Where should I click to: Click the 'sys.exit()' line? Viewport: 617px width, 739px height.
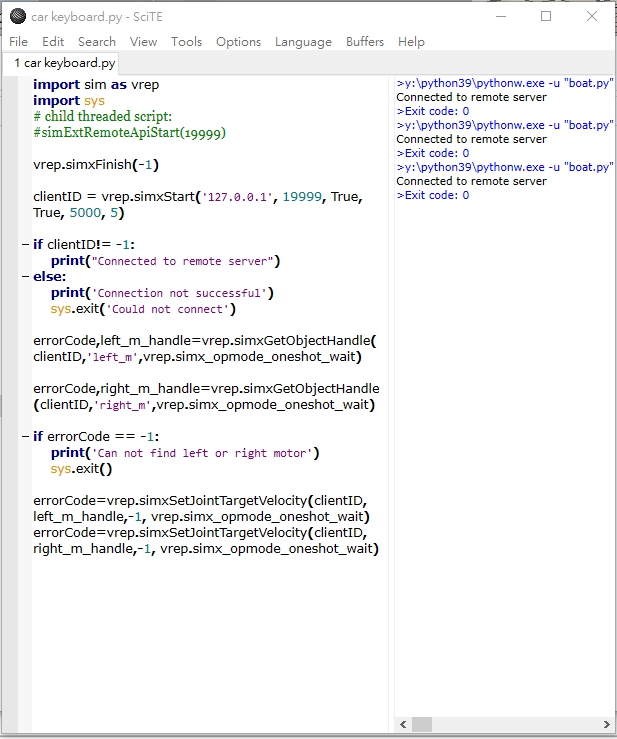pos(82,468)
